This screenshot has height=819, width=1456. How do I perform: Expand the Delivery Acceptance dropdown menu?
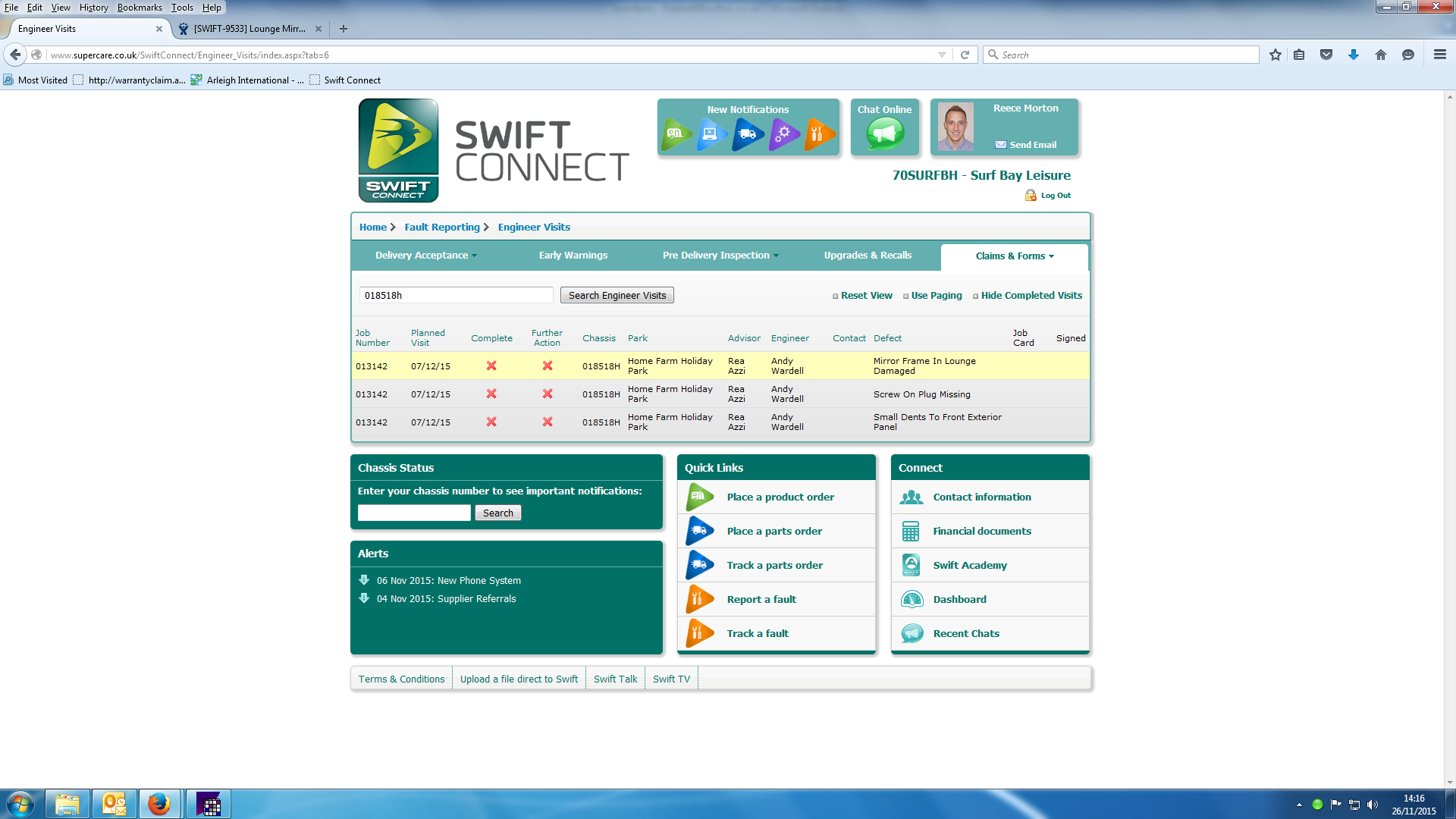425,256
